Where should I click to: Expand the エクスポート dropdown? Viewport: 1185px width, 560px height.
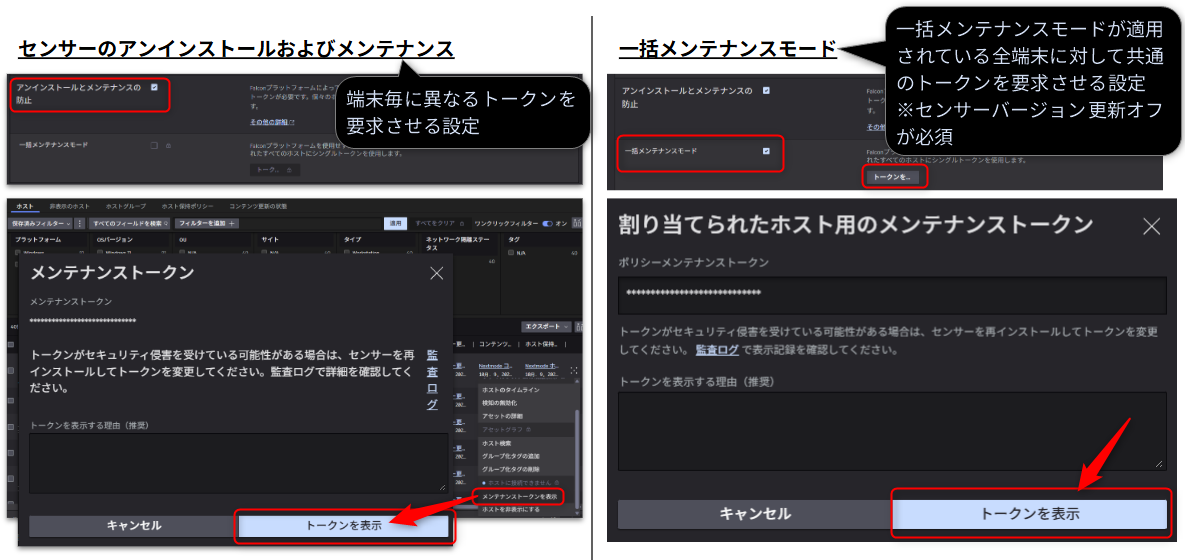pyautogui.click(x=547, y=326)
